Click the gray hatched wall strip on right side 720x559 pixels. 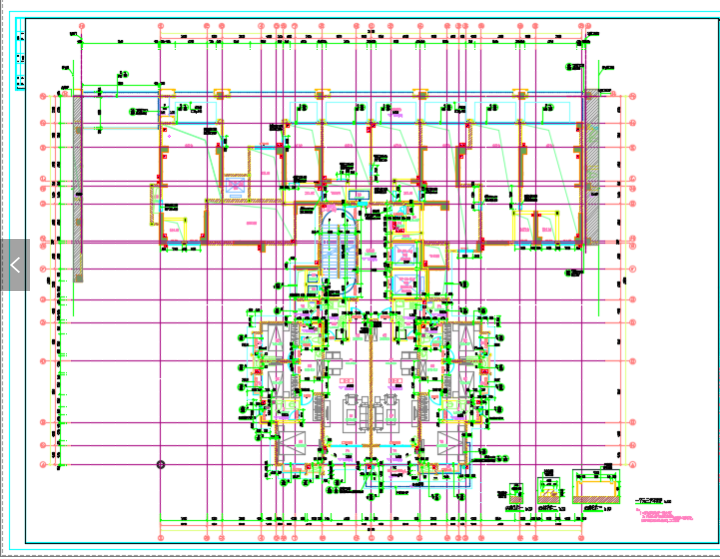[x=592, y=167]
